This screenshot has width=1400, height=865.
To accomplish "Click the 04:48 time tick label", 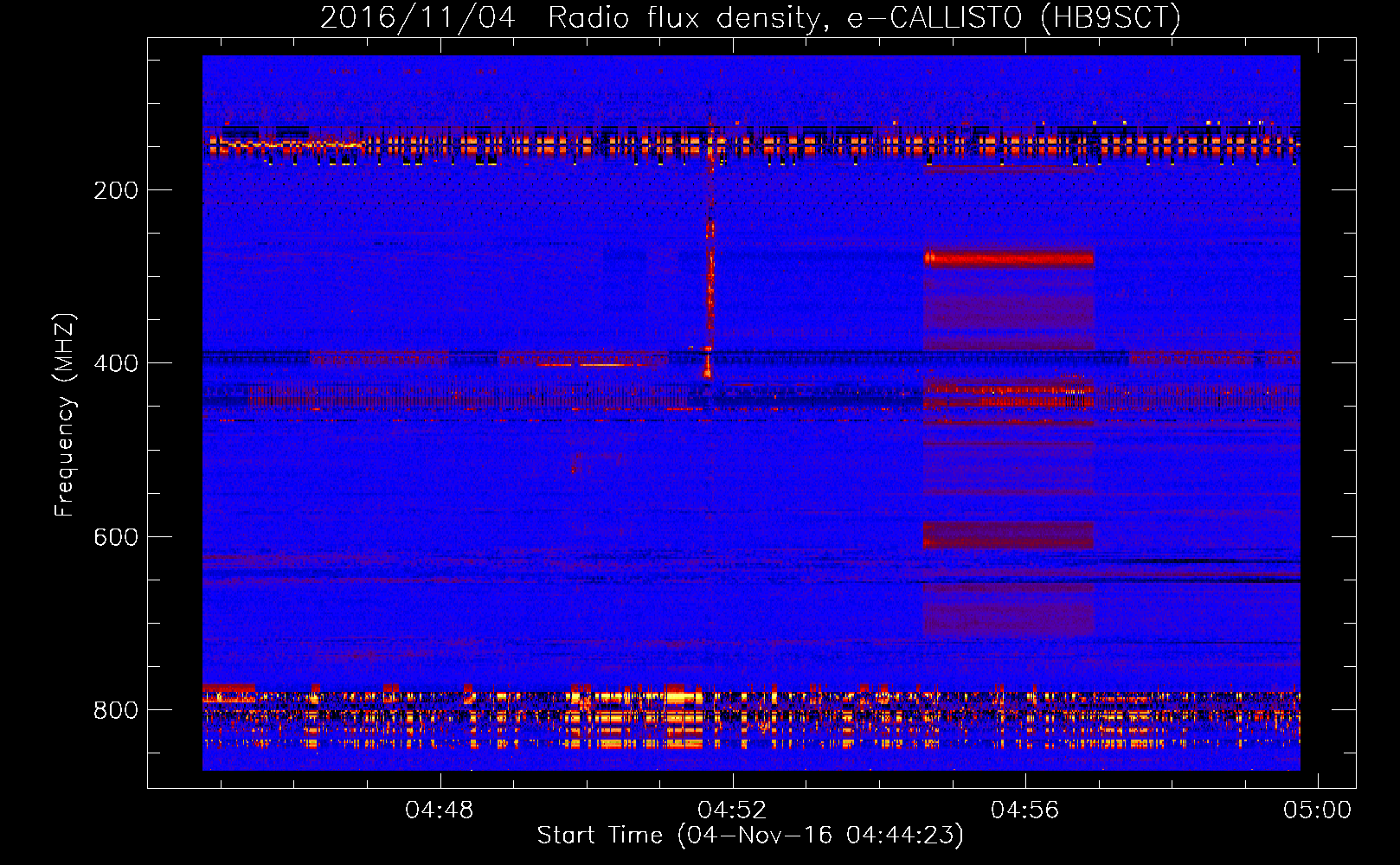I will (440, 811).
